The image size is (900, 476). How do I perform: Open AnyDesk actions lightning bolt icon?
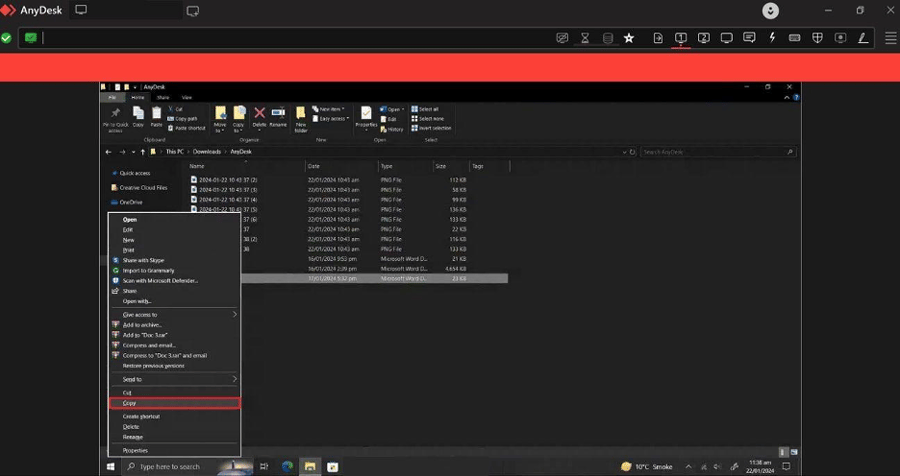click(x=772, y=38)
